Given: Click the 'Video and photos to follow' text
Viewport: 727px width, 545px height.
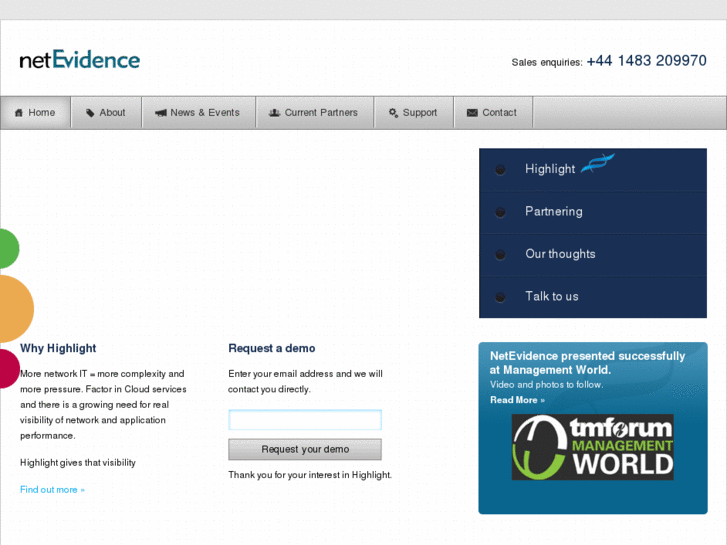Looking at the screenshot, I should click(x=546, y=385).
